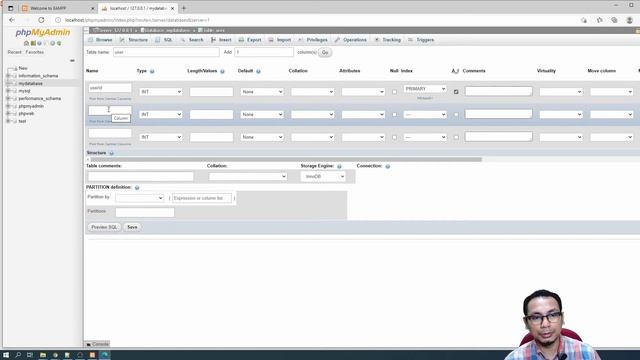The height and width of the screenshot is (360, 640).
Task: Click the browser profile icon
Action: (x=630, y=20)
